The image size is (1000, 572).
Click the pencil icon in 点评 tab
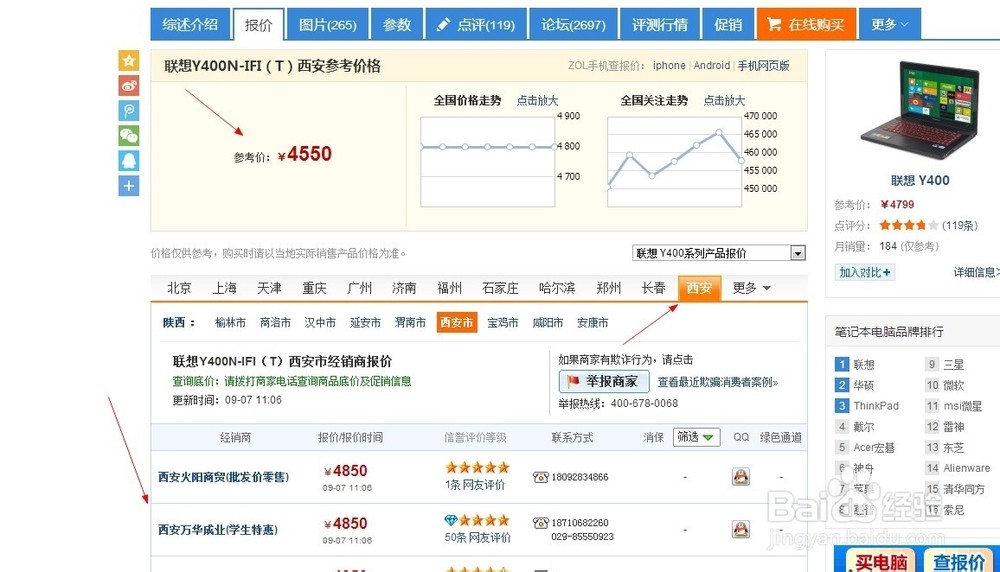(443, 25)
